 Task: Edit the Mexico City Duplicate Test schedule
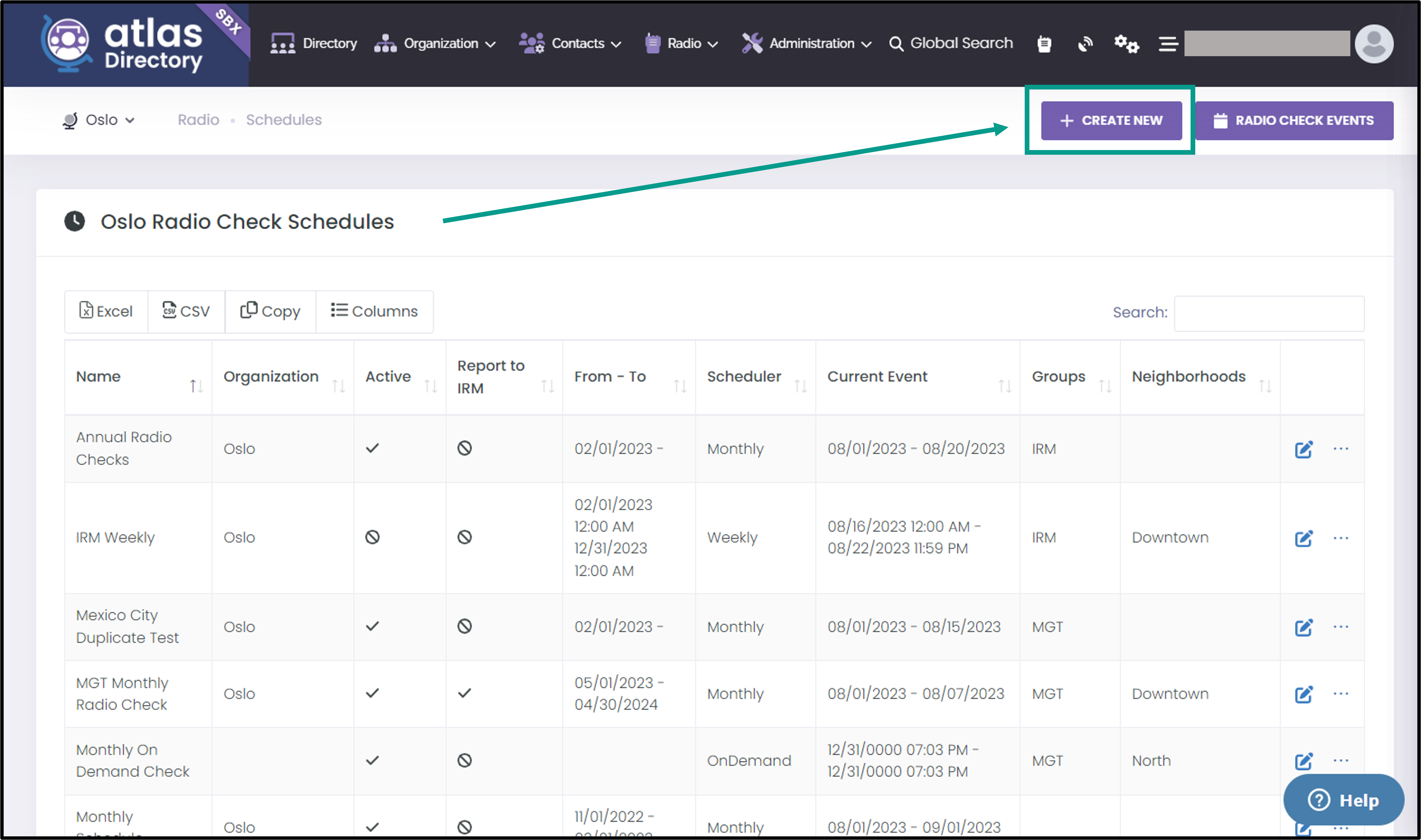(1303, 627)
